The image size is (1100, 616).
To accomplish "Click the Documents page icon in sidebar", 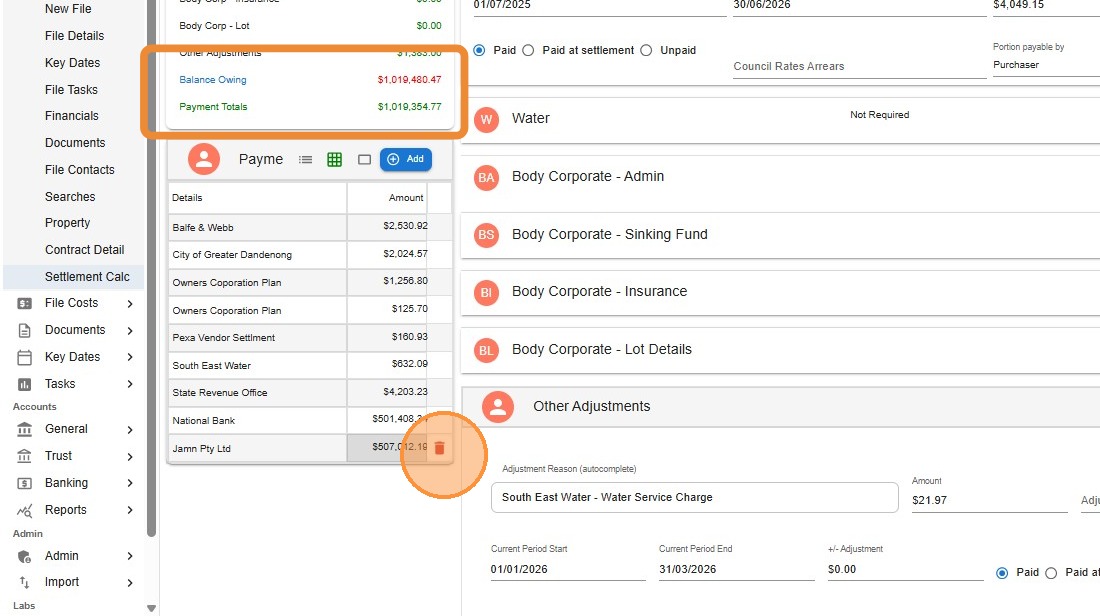I will pyautogui.click(x=25, y=330).
